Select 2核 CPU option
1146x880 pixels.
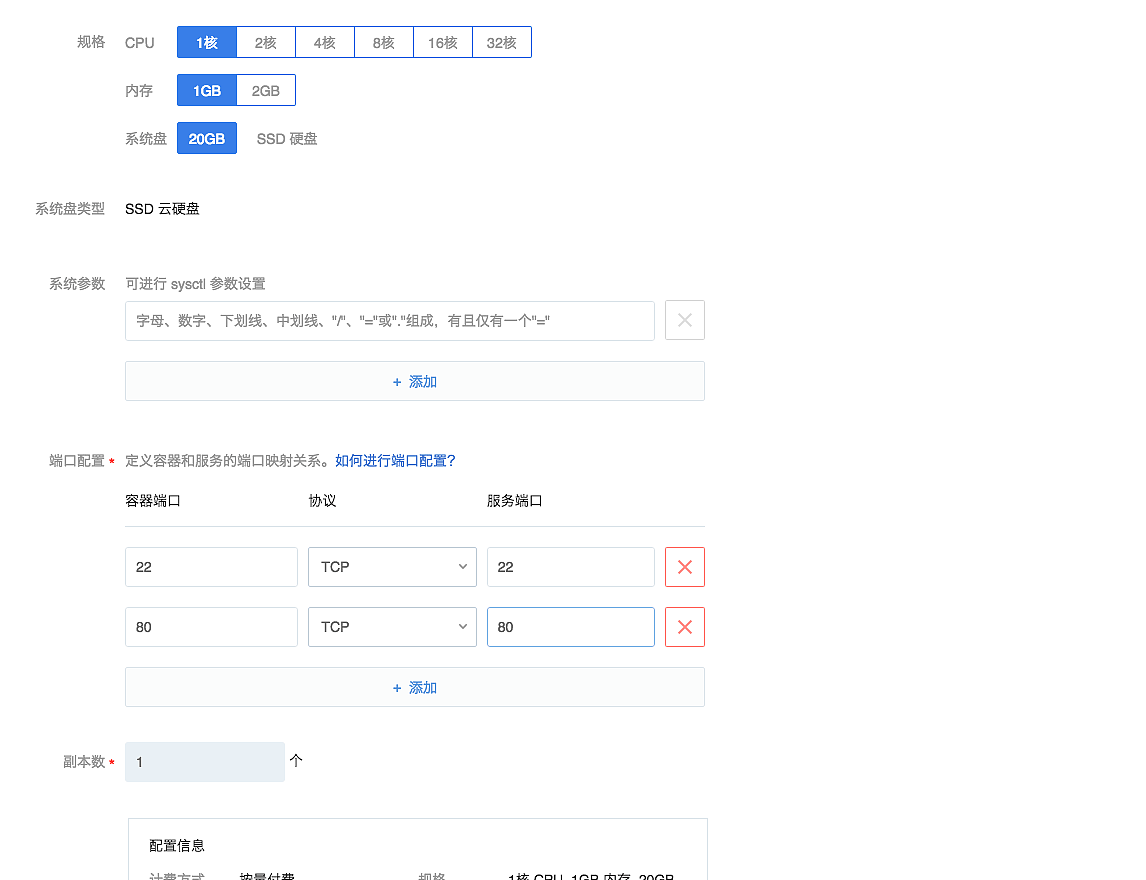(x=265, y=42)
